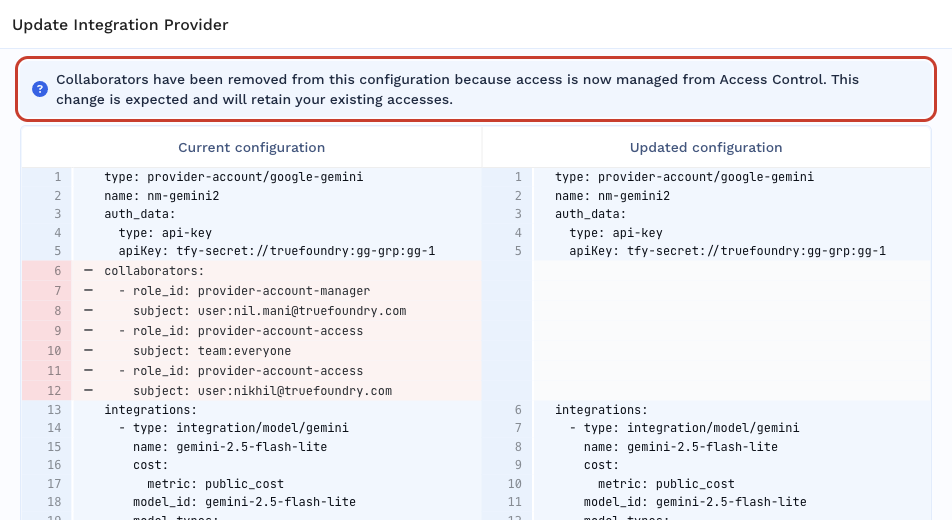The image size is (952, 520).
Task: Click 'cost:' on line 9 in Updated configuration
Action: point(601,465)
